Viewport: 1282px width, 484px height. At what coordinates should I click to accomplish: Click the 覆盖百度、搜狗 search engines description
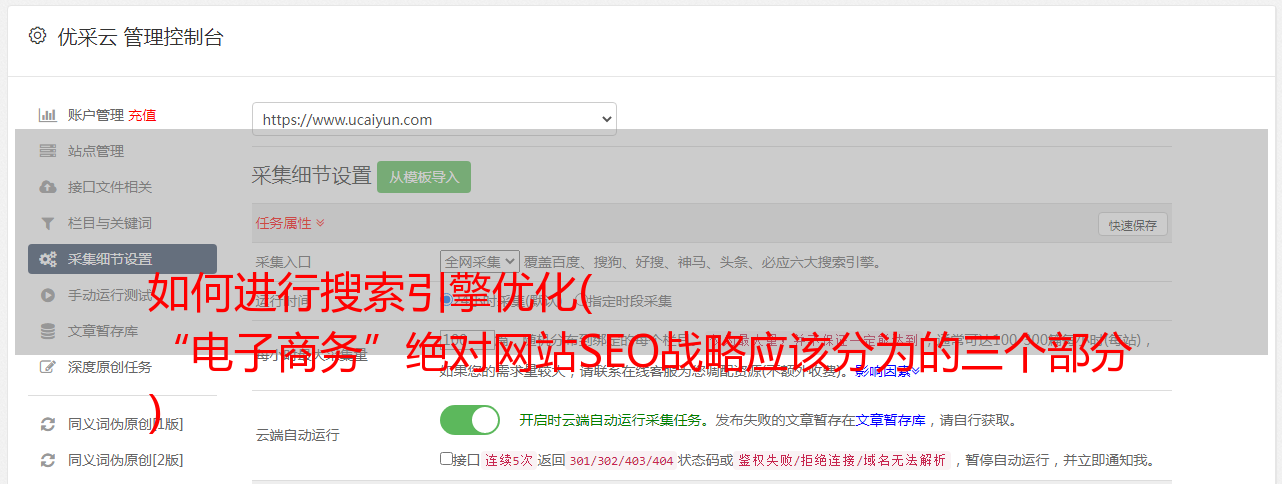(x=703, y=262)
